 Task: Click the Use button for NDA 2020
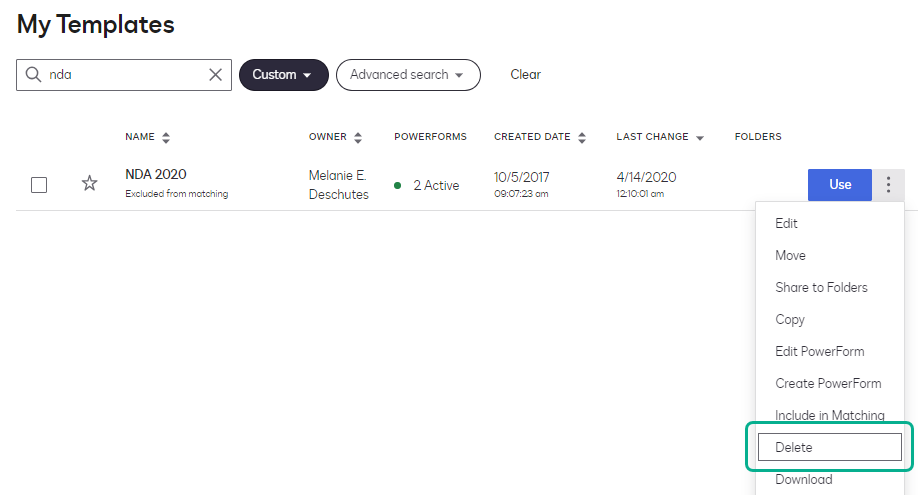click(840, 185)
